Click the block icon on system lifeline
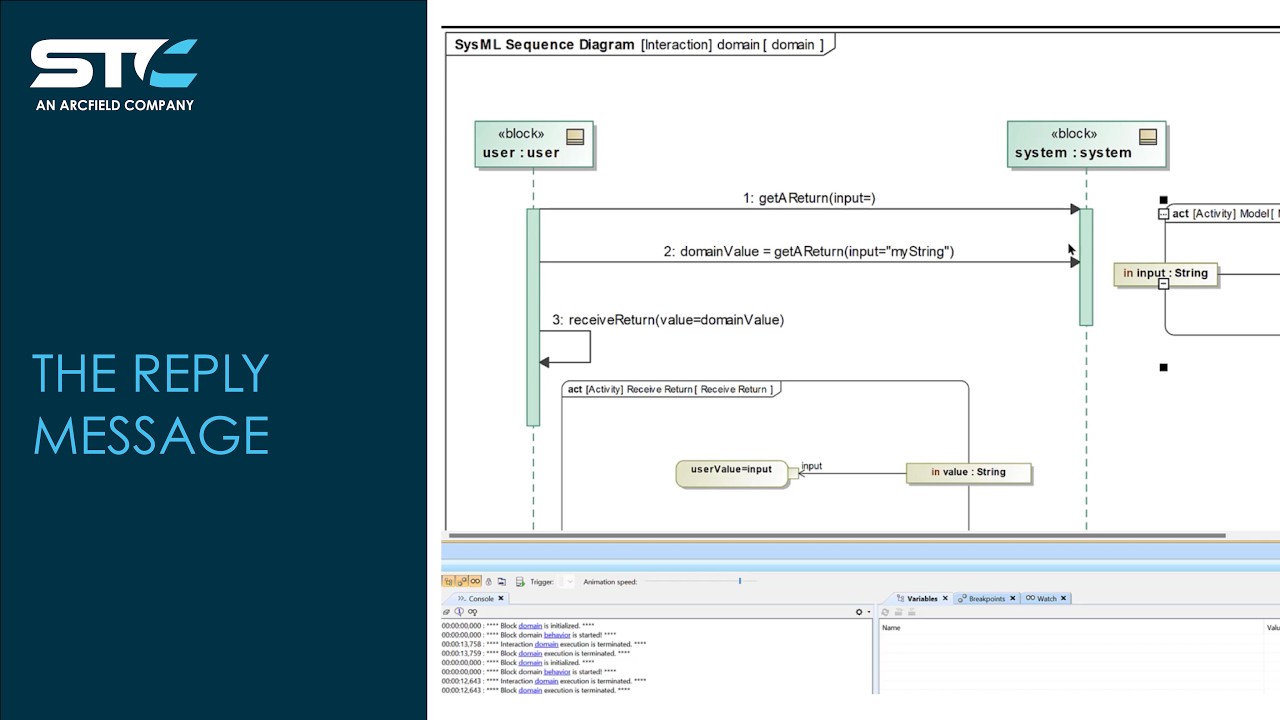 pyautogui.click(x=1148, y=137)
